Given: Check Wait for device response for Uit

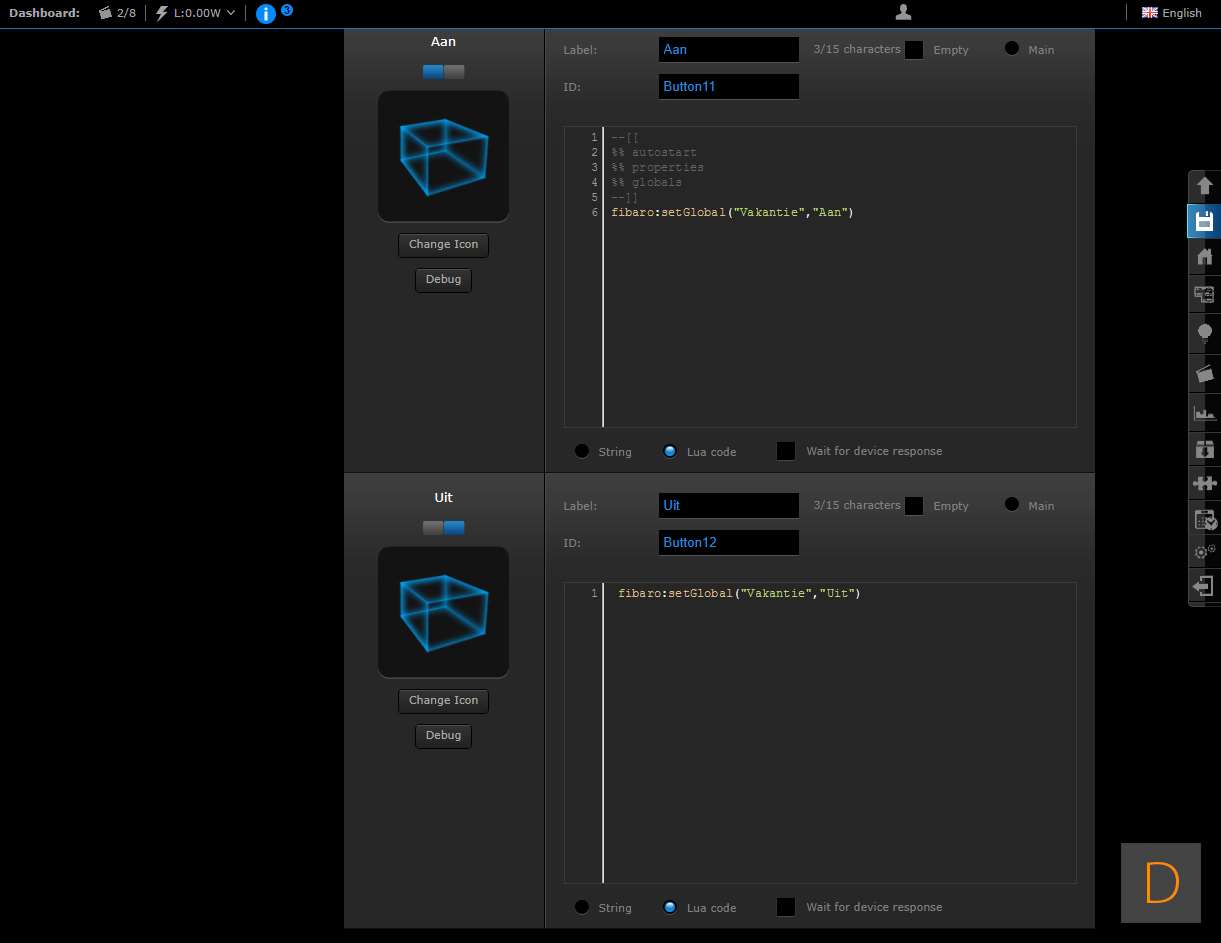Looking at the screenshot, I should click(786, 907).
